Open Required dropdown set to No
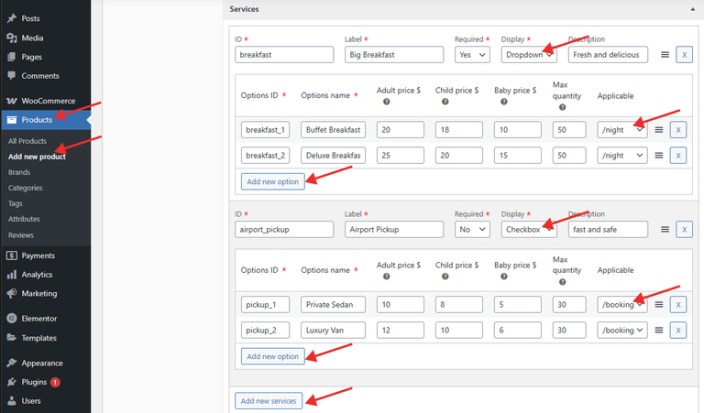This screenshot has width=704, height=413. tap(472, 229)
